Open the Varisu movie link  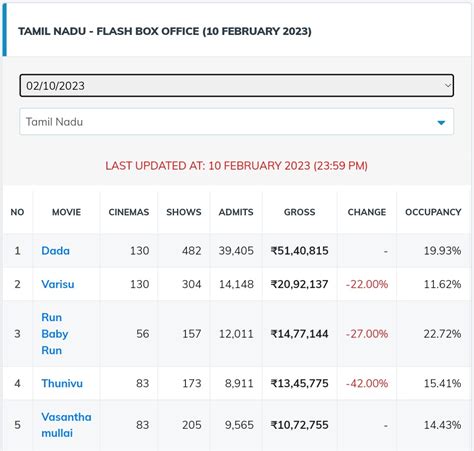58,284
